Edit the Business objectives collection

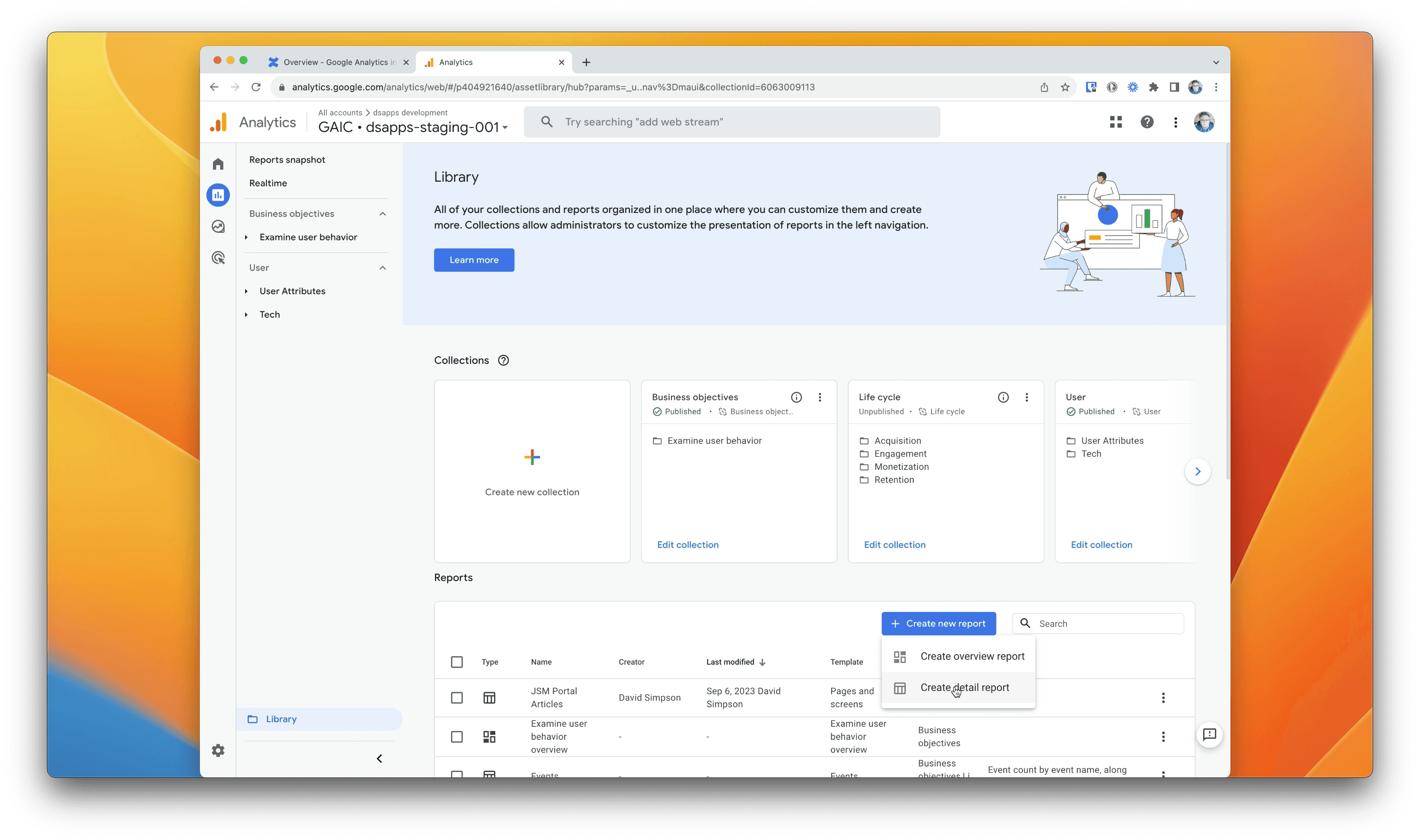point(688,545)
